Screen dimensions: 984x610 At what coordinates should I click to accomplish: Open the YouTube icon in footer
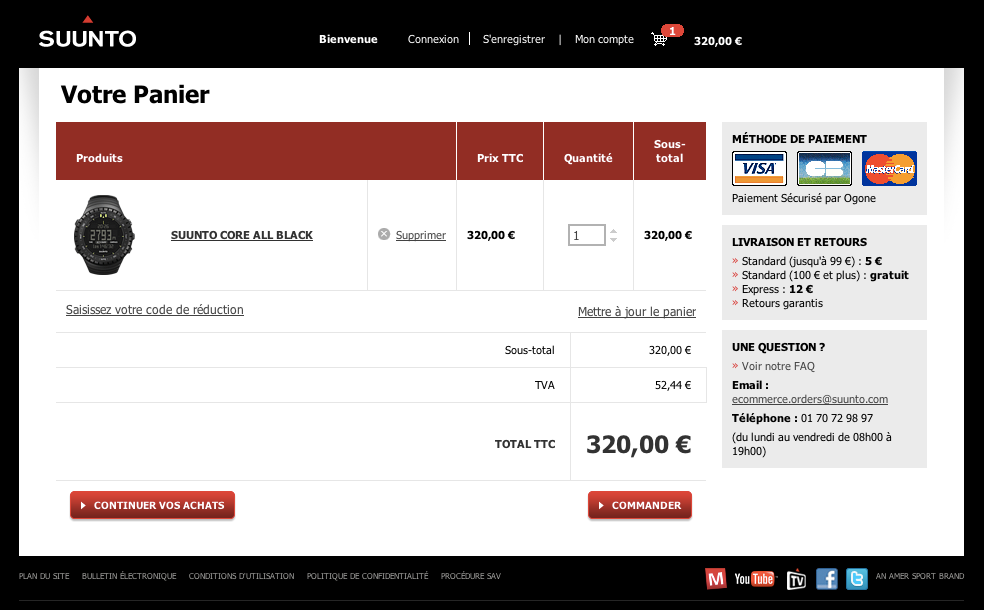pyautogui.click(x=756, y=579)
